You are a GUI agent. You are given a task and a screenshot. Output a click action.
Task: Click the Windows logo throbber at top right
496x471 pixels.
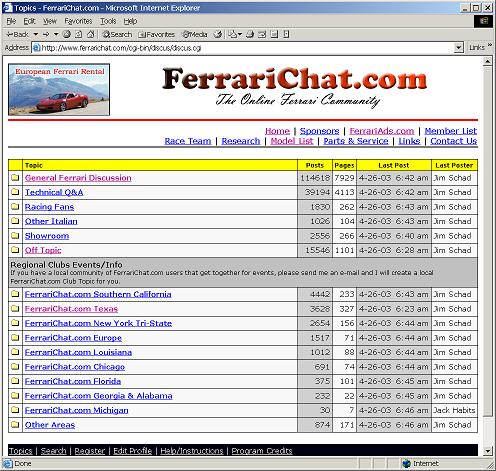(484, 21)
